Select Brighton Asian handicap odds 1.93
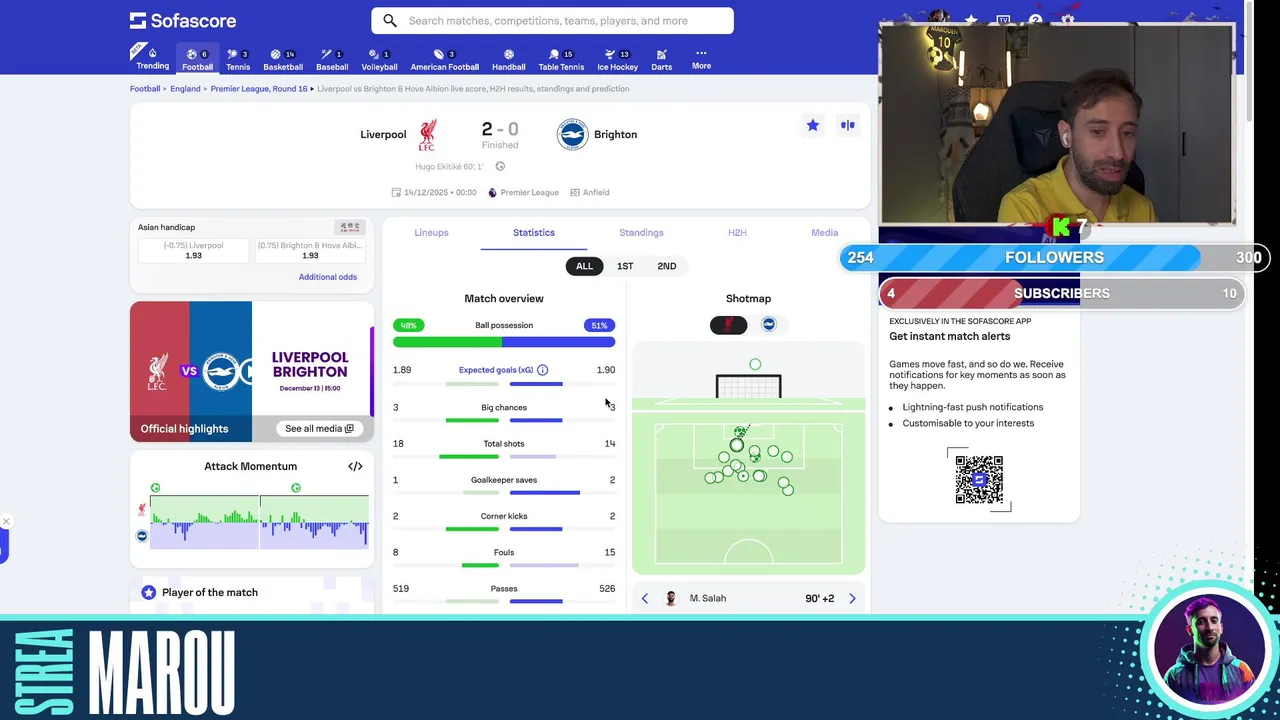This screenshot has height=720, width=1280. [x=310, y=250]
